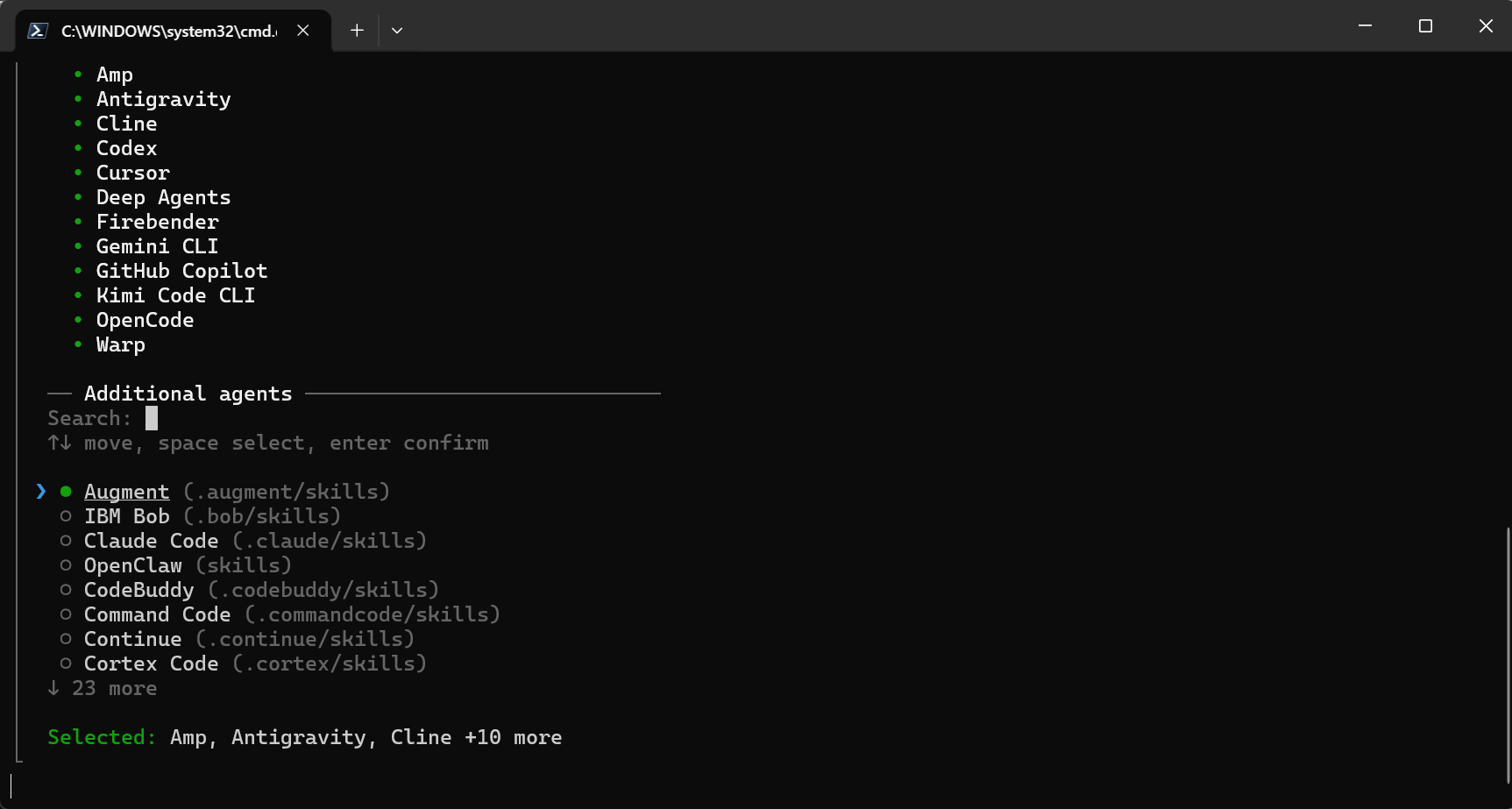
Task: Toggle the Continue agent radio
Action: [x=66, y=639]
